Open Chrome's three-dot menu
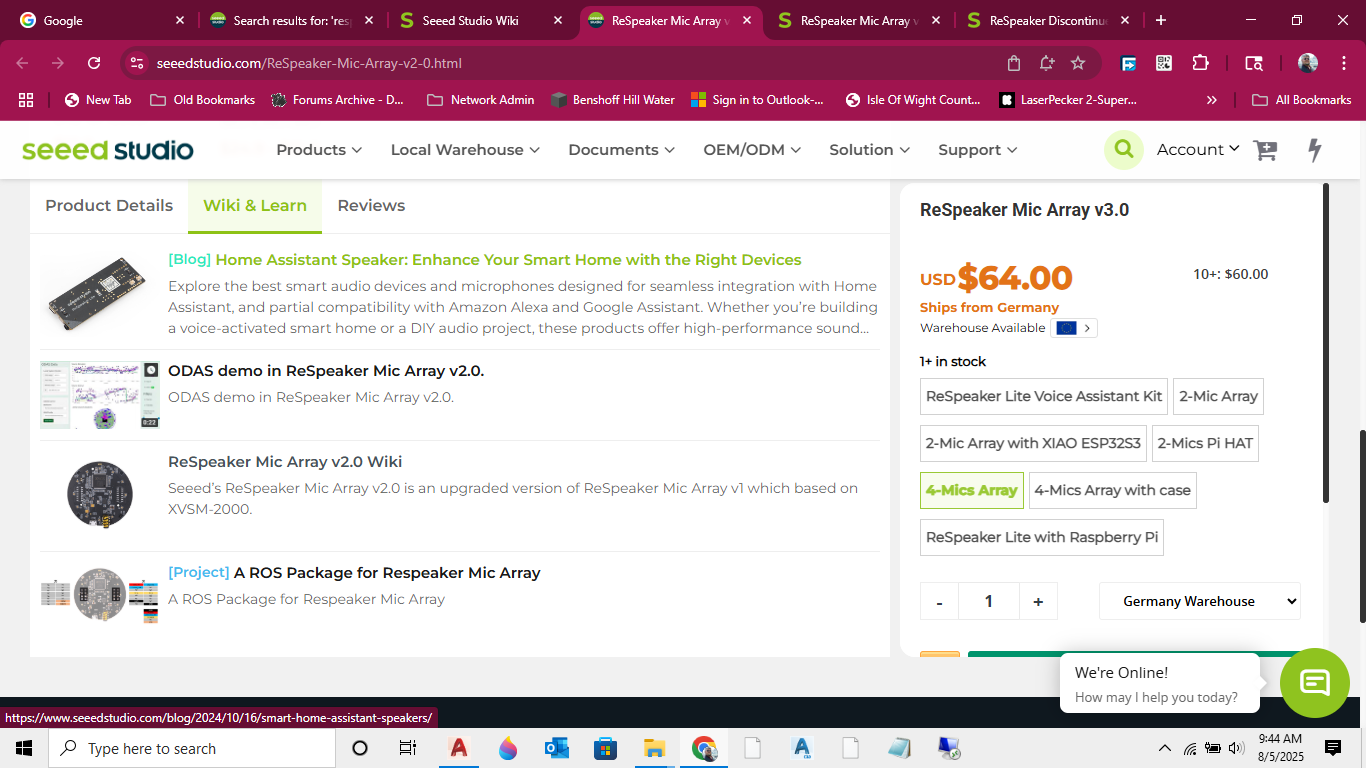 [x=1342, y=63]
